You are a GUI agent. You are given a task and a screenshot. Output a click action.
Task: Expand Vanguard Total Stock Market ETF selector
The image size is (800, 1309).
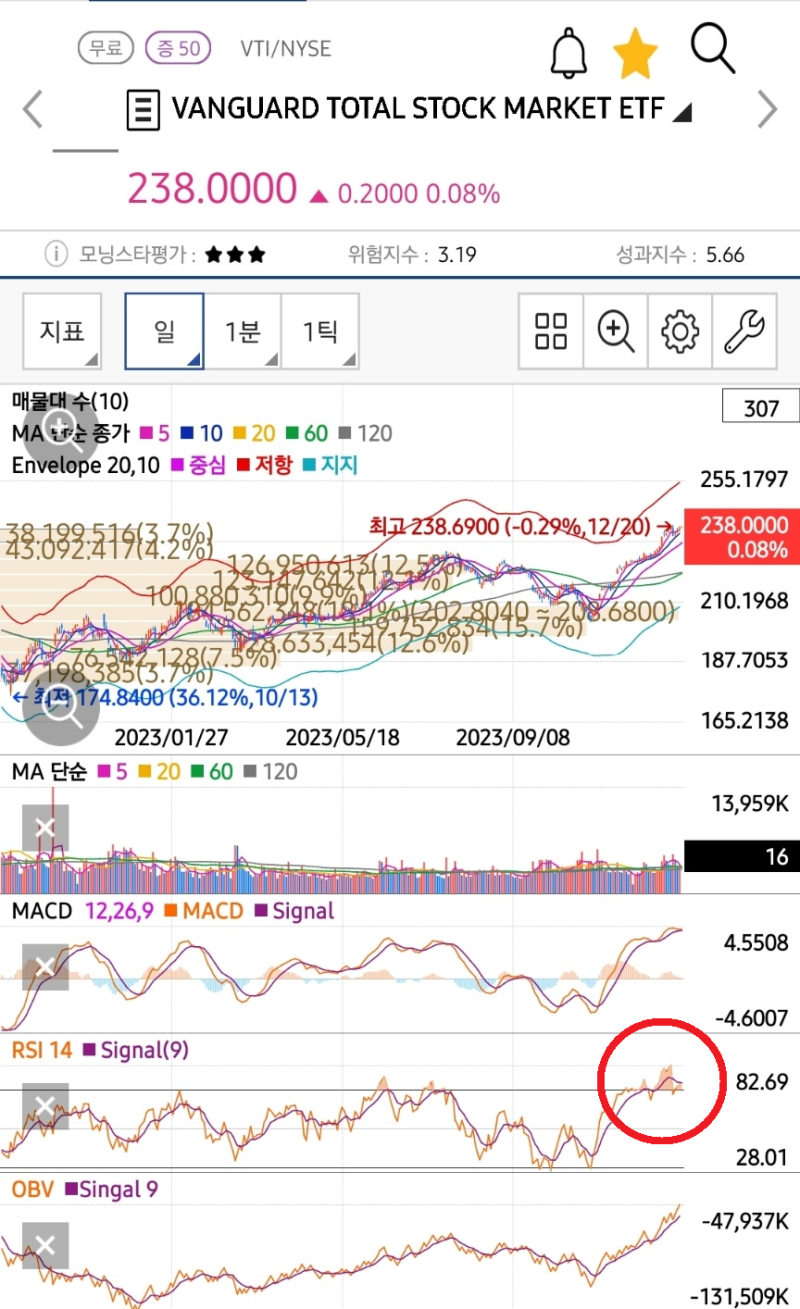tap(682, 113)
